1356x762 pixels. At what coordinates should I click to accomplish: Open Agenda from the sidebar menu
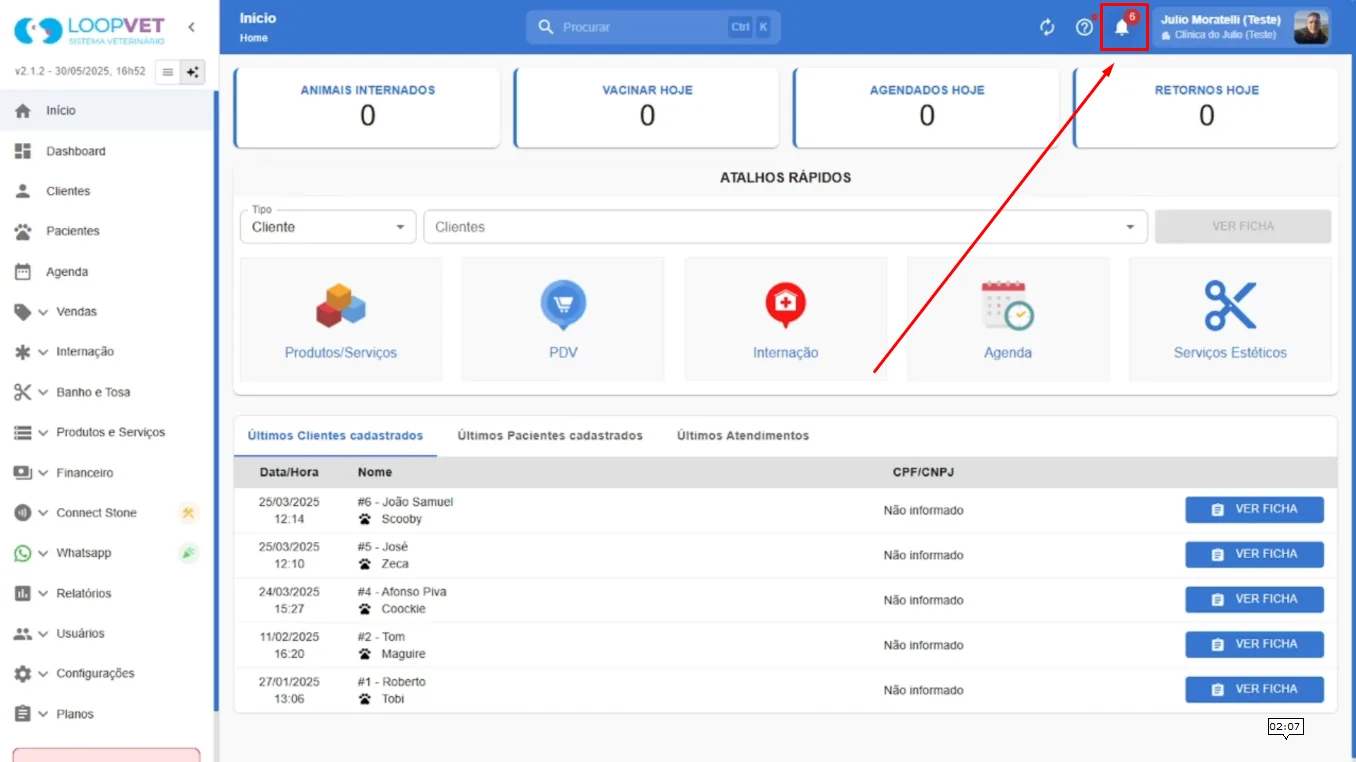[108, 272]
